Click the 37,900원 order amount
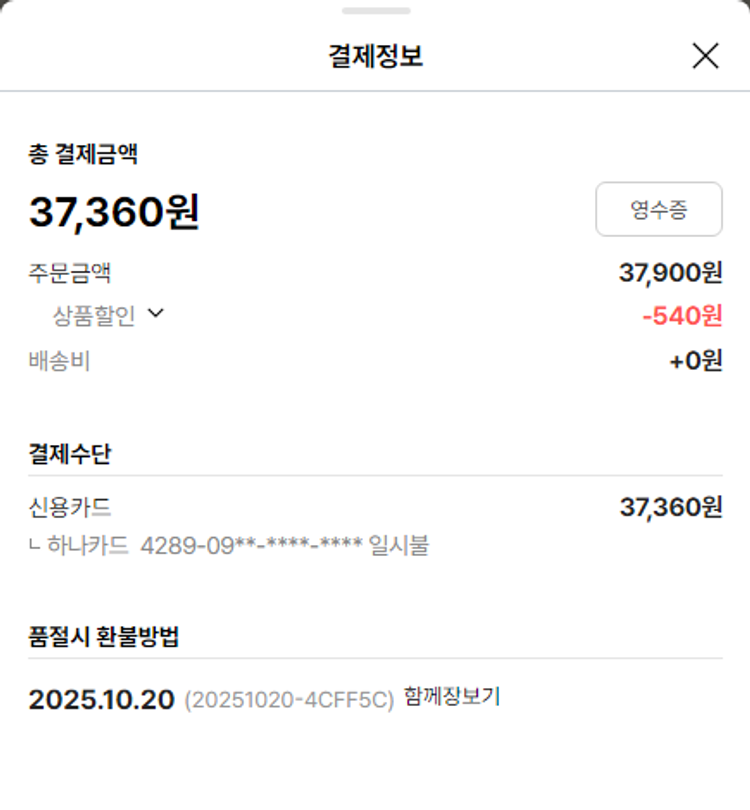 [670, 272]
